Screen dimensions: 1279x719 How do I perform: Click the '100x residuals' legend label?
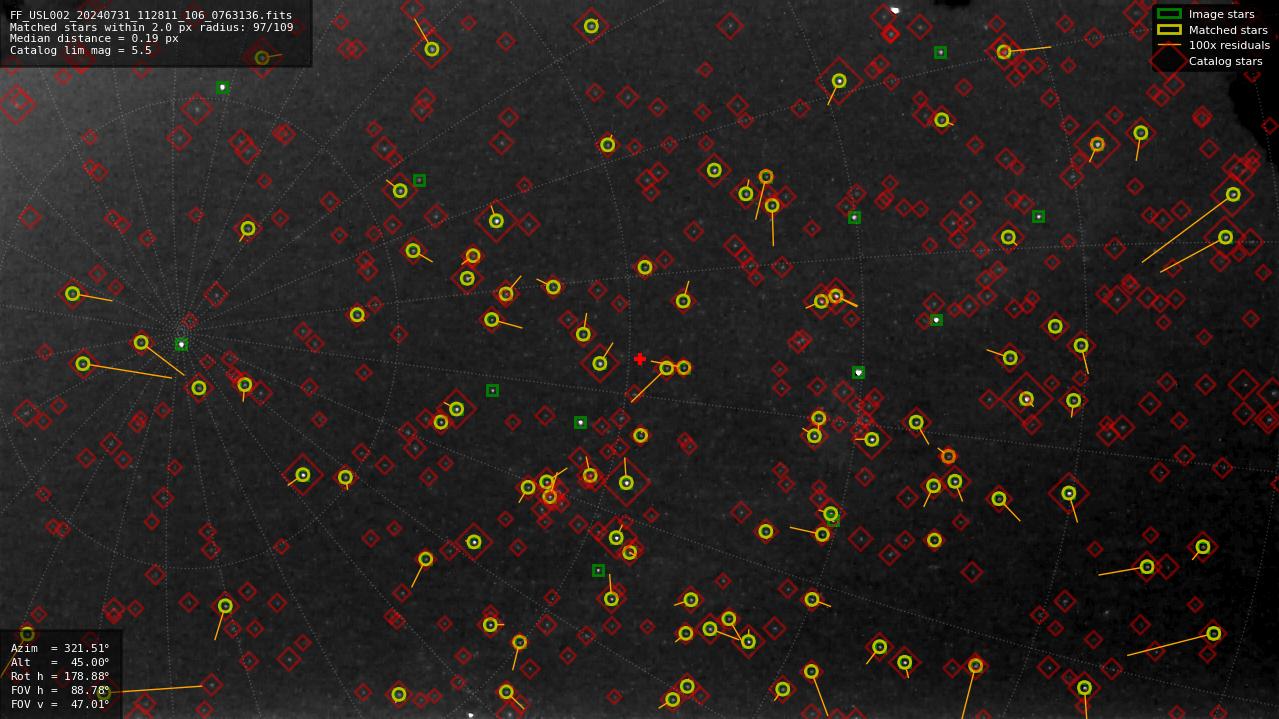1229,45
